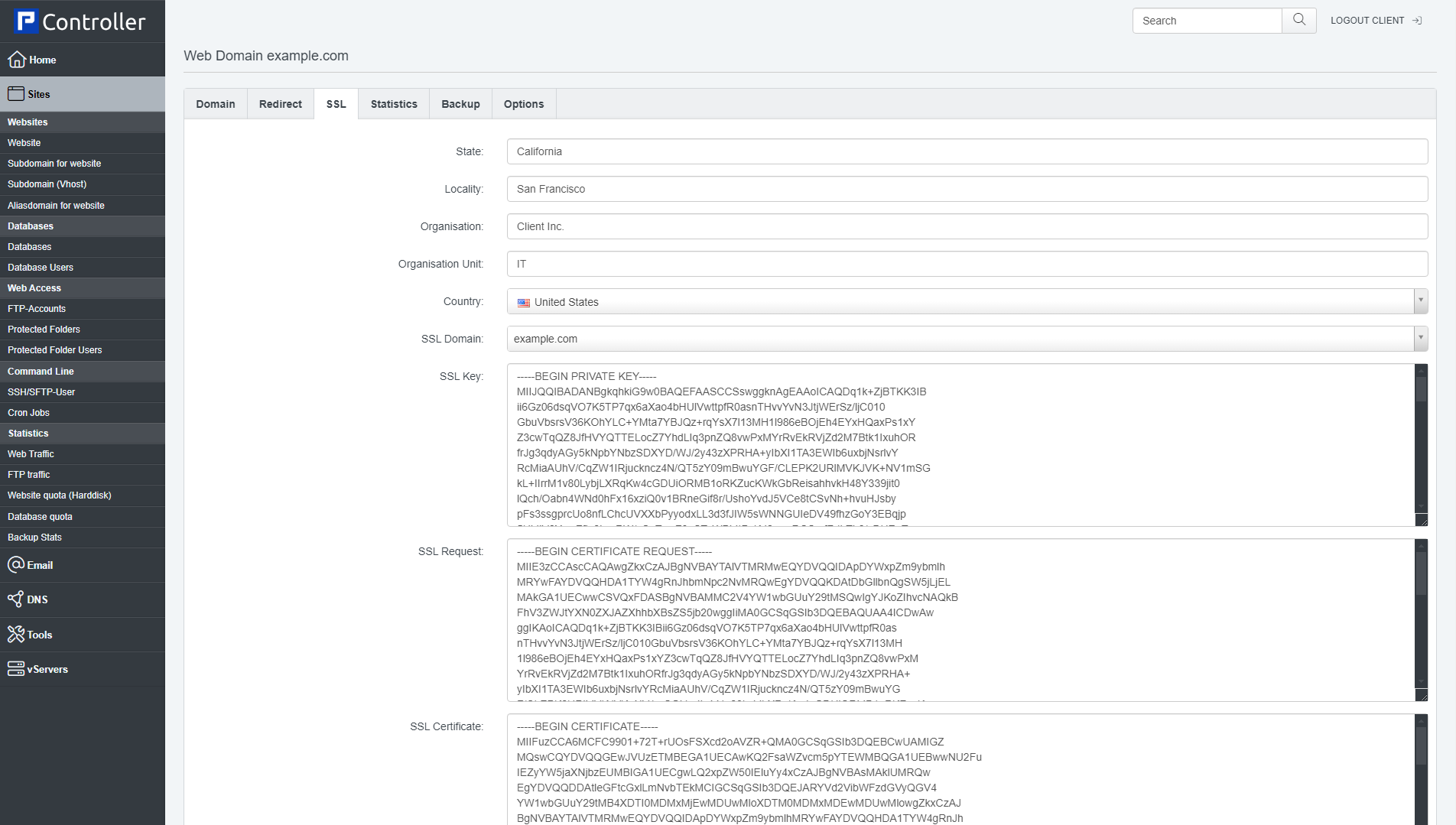
Task: Click the Sites window icon
Action: pyautogui.click(x=16, y=94)
